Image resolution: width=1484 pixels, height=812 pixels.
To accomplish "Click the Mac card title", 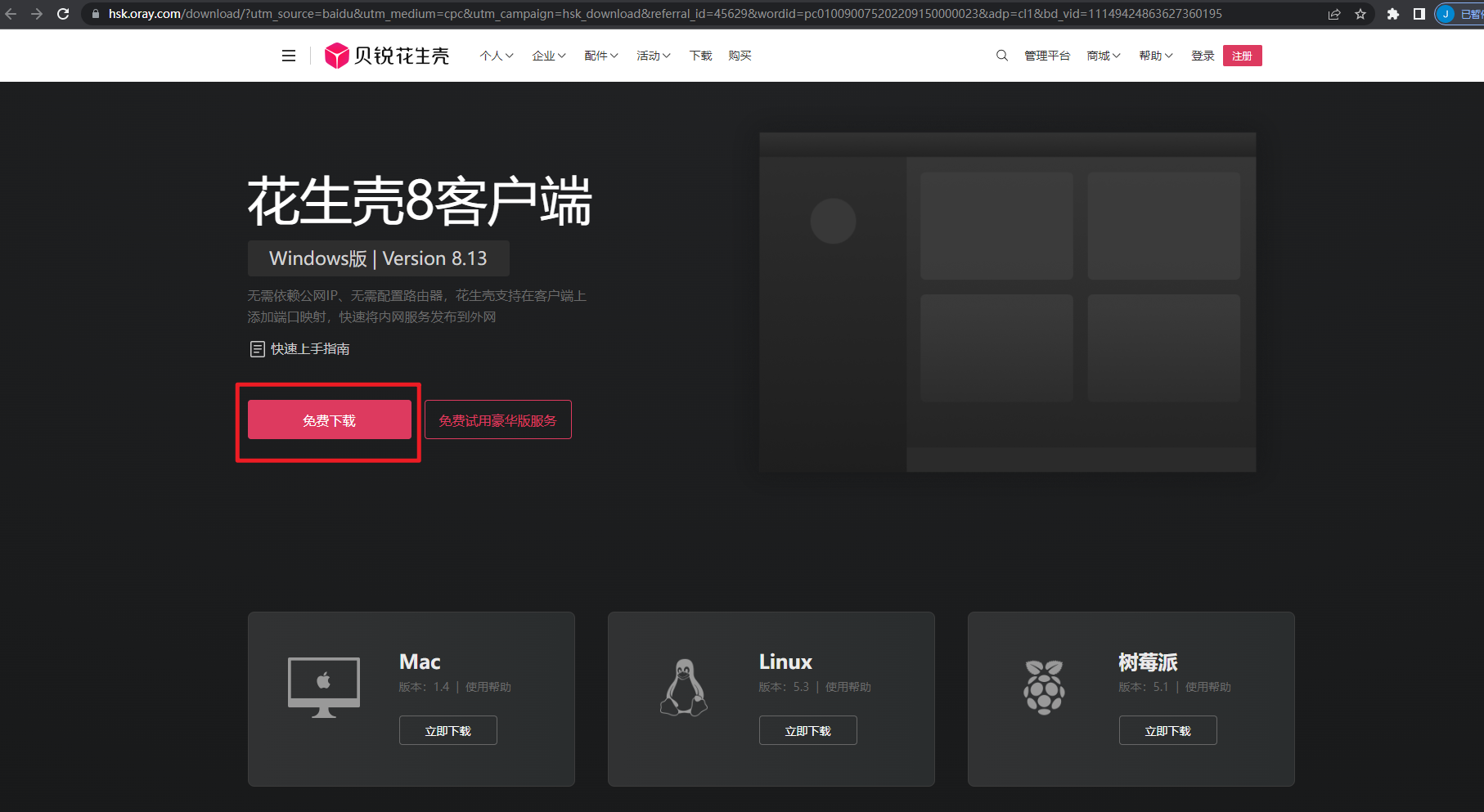I will tap(420, 662).
